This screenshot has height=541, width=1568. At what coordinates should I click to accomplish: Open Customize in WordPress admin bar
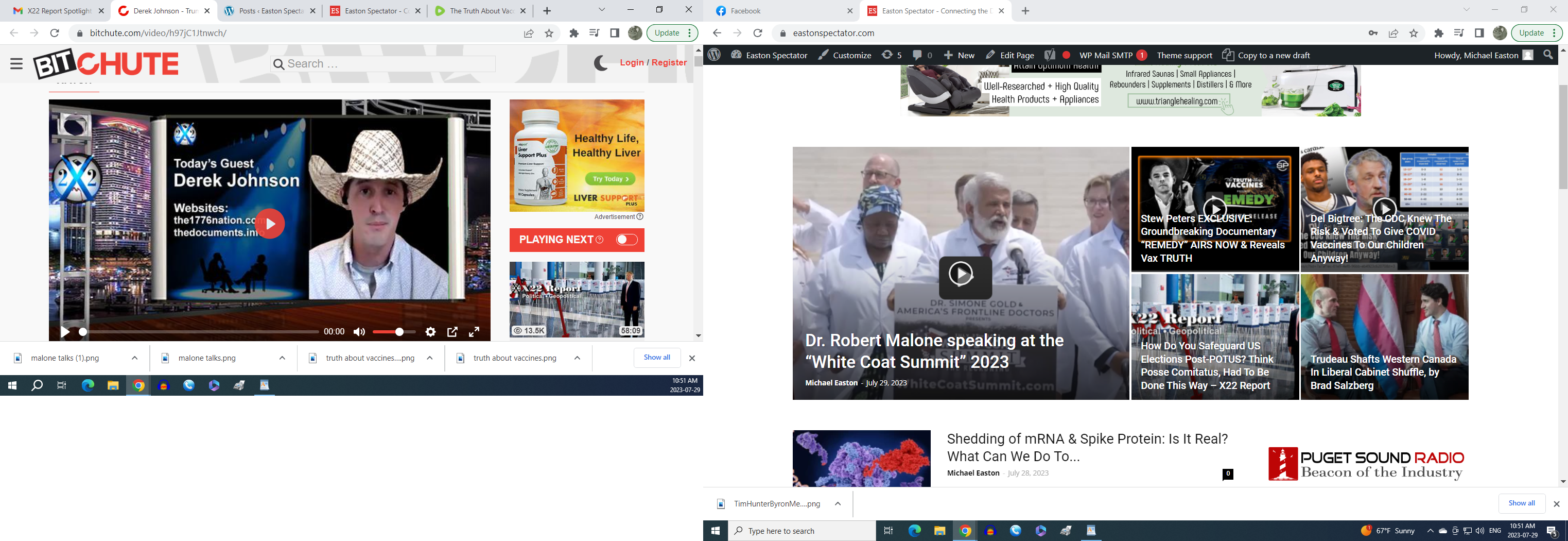(844, 56)
